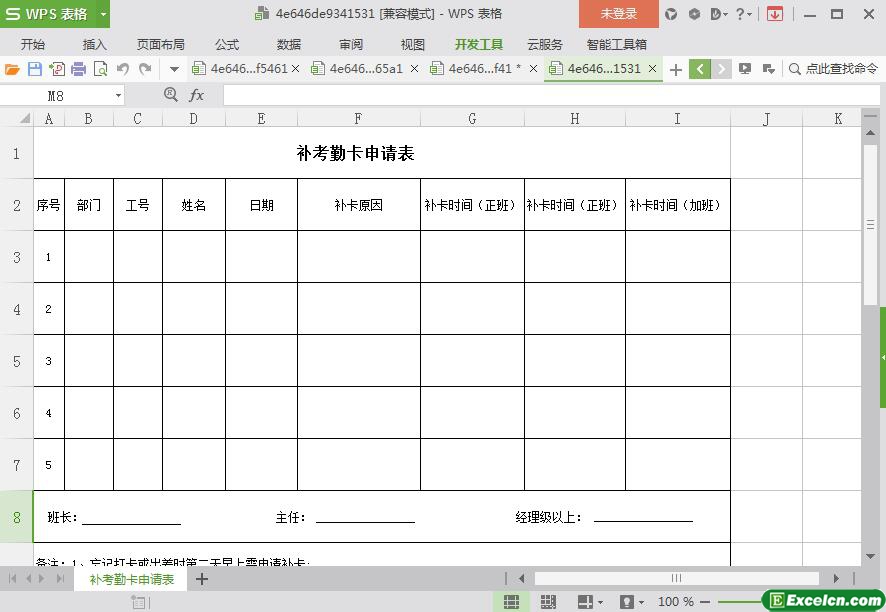Viewport: 886px width, 612px height.
Task: Click the 100 % zoom level
Action: pyautogui.click(x=676, y=602)
